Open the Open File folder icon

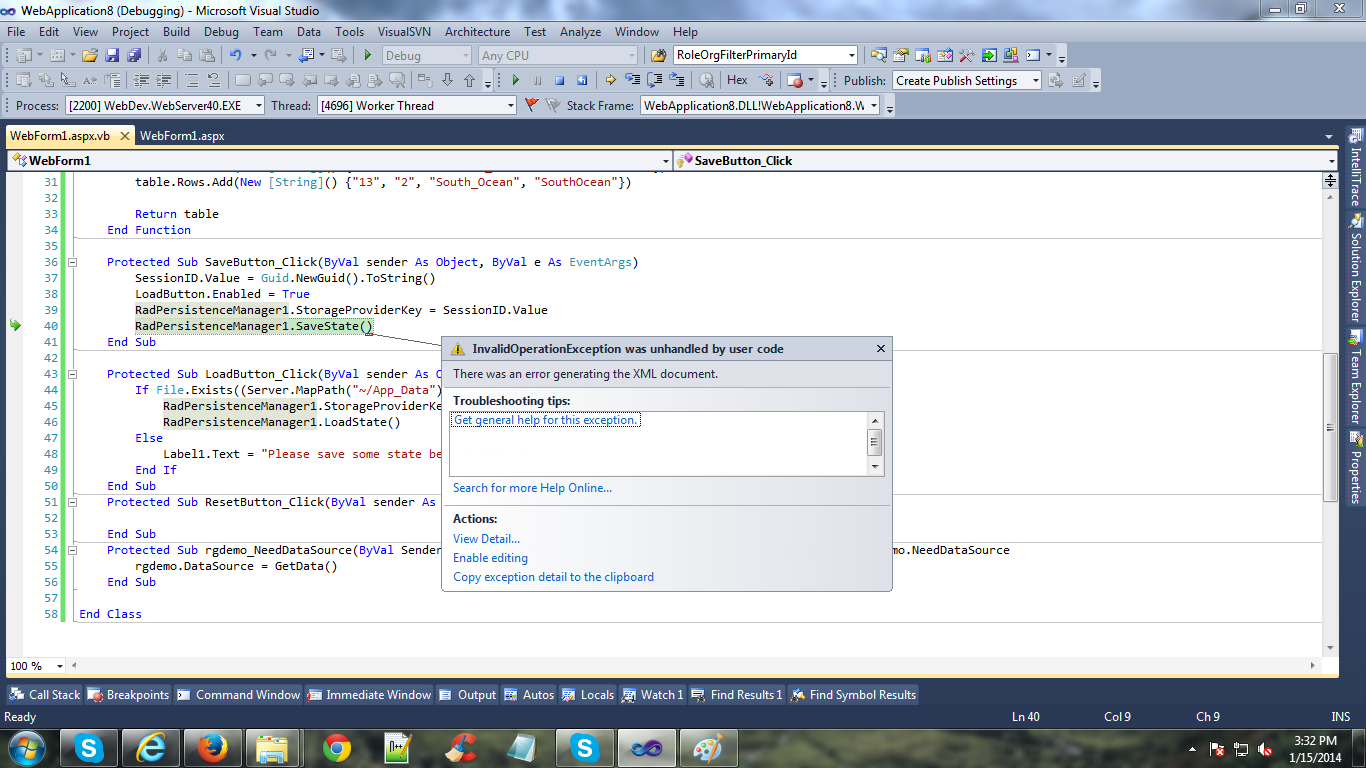pyautogui.click(x=90, y=56)
